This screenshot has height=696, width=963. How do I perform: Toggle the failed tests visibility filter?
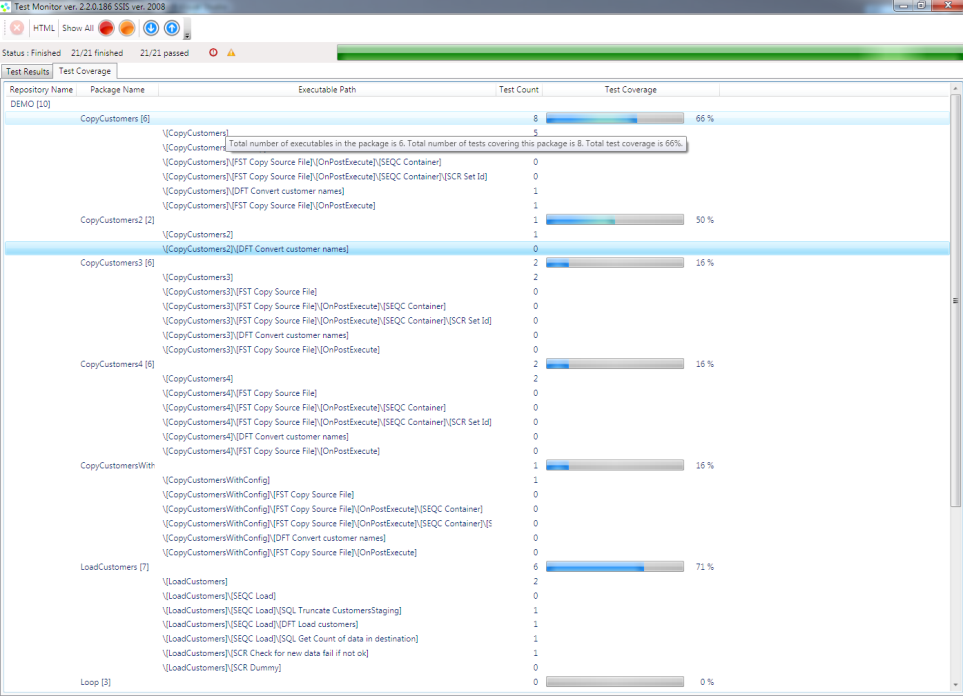[105, 28]
